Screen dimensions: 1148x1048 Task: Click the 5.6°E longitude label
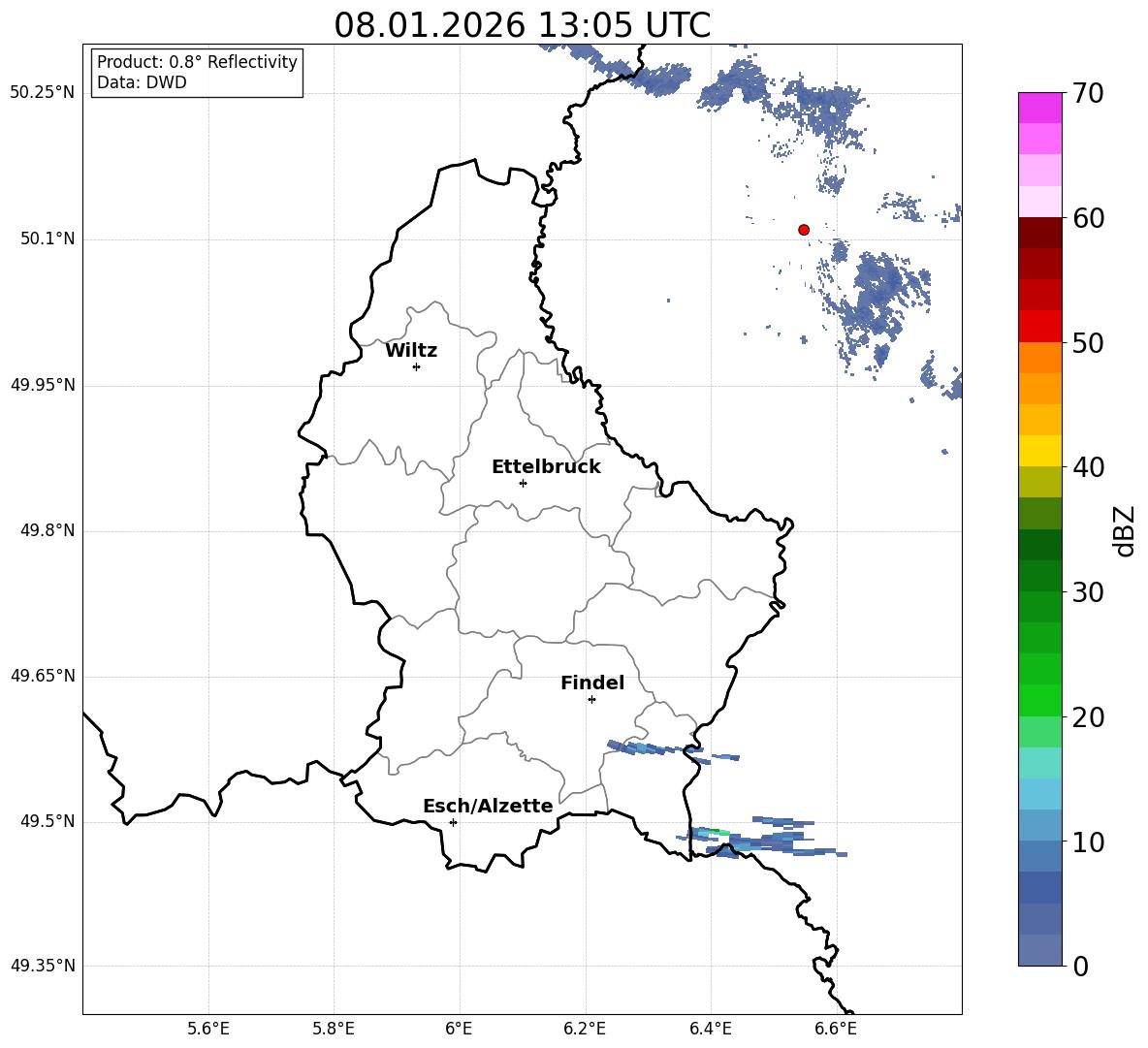coord(208,1029)
